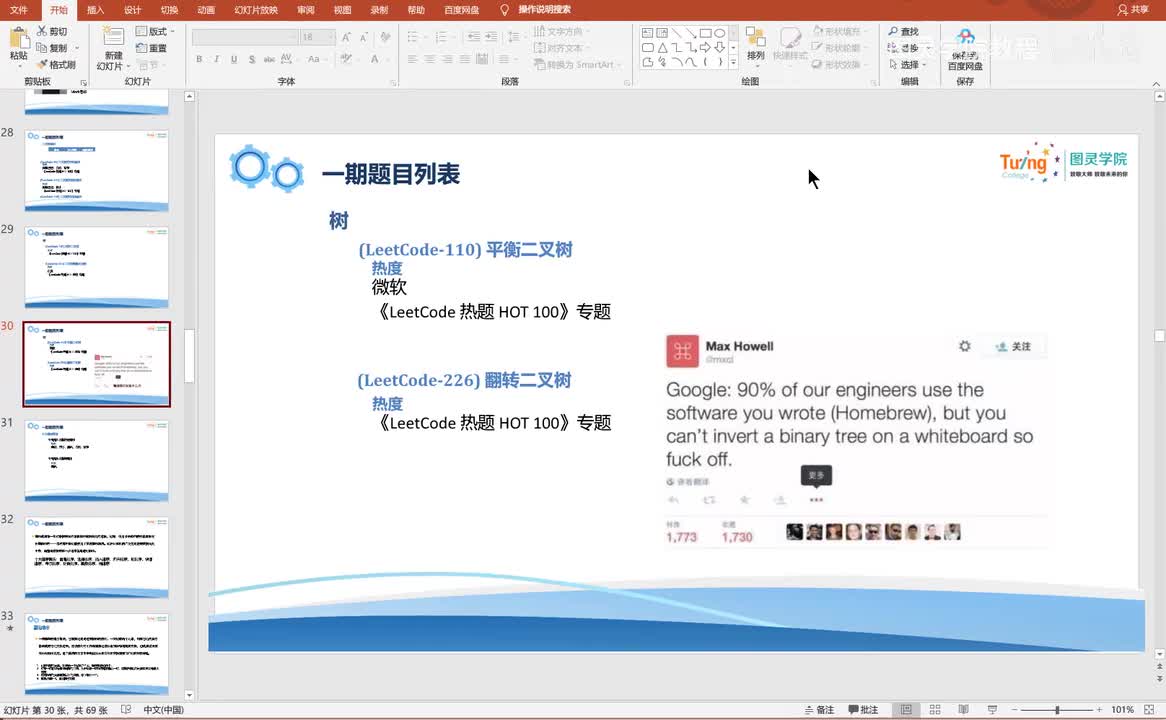This screenshot has height=720, width=1166.
Task: Click the Paste (粘贴) clipboard icon
Action: click(x=19, y=39)
